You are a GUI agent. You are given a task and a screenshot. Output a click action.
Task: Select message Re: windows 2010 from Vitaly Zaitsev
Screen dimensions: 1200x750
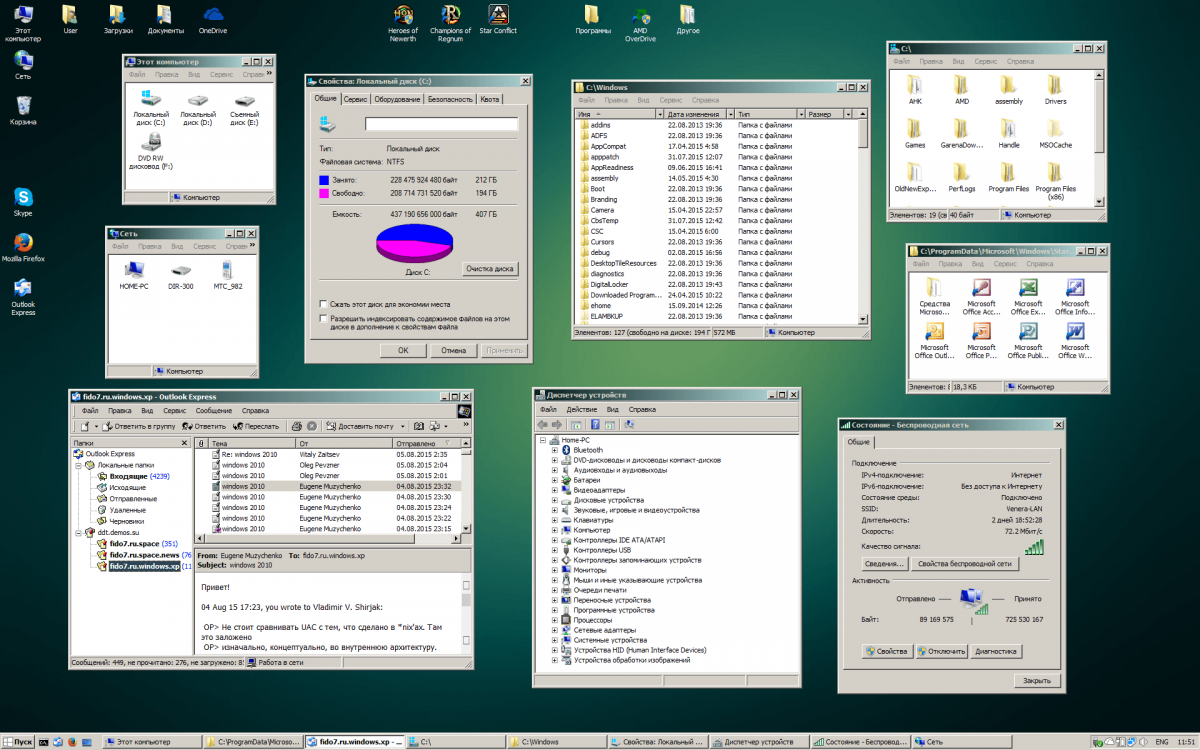click(x=330, y=454)
